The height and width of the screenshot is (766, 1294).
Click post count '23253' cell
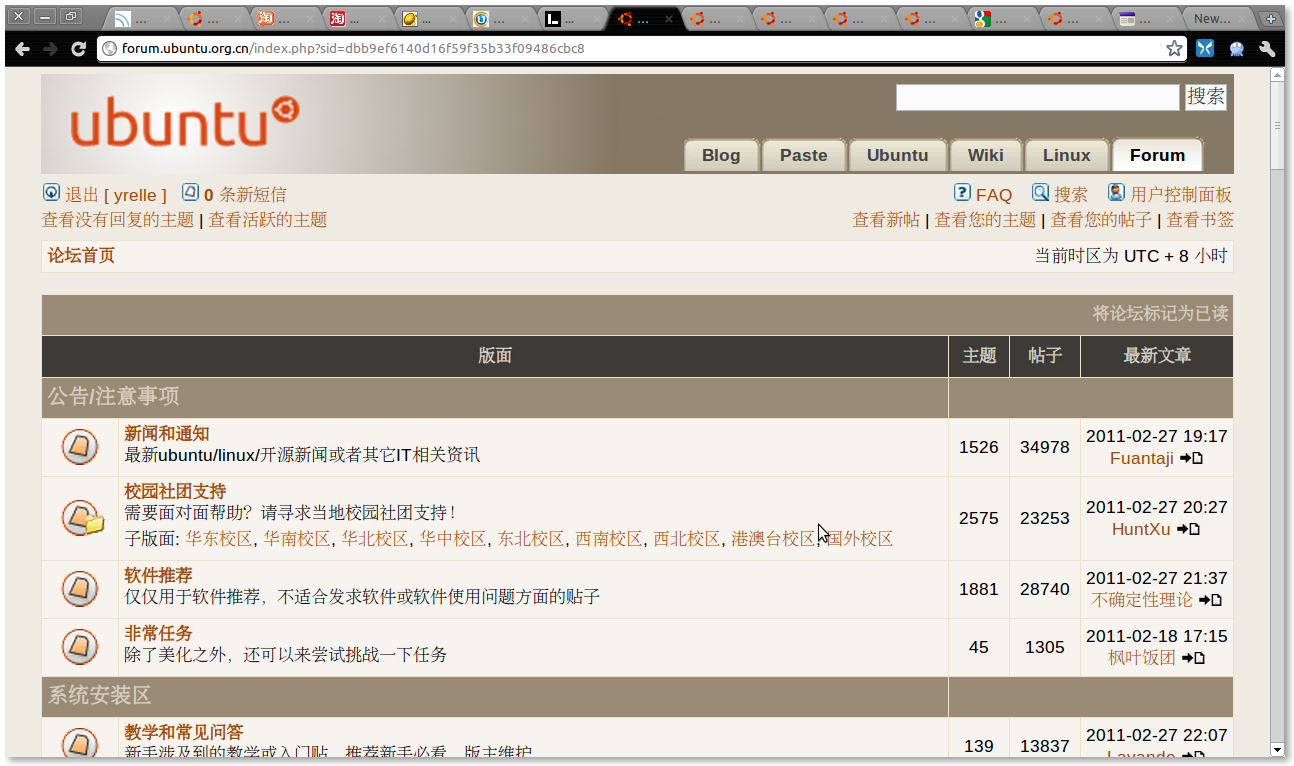point(1045,518)
